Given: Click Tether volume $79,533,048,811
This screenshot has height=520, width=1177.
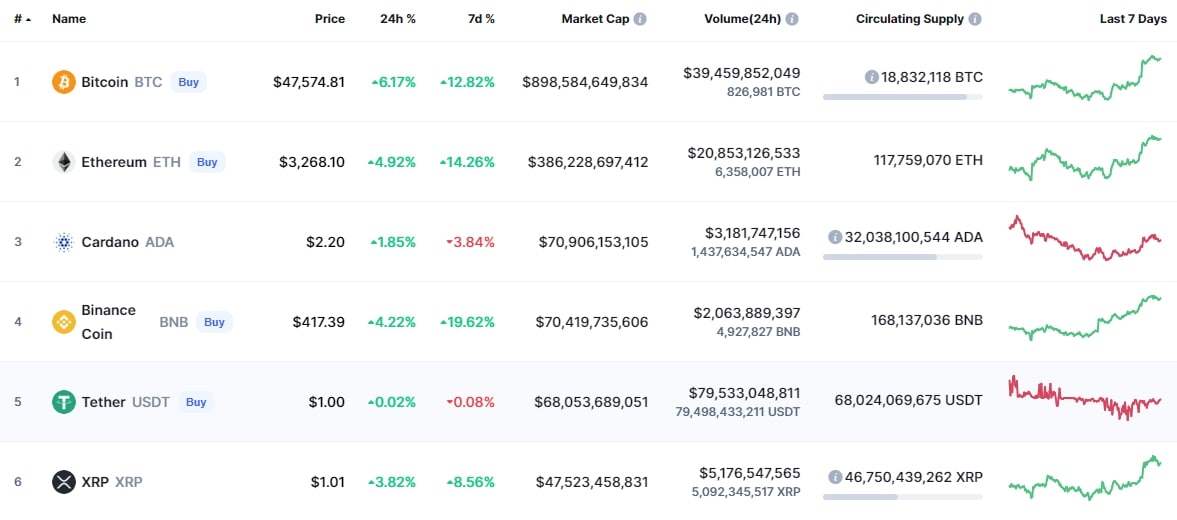Looking at the screenshot, I should click(x=744, y=393).
